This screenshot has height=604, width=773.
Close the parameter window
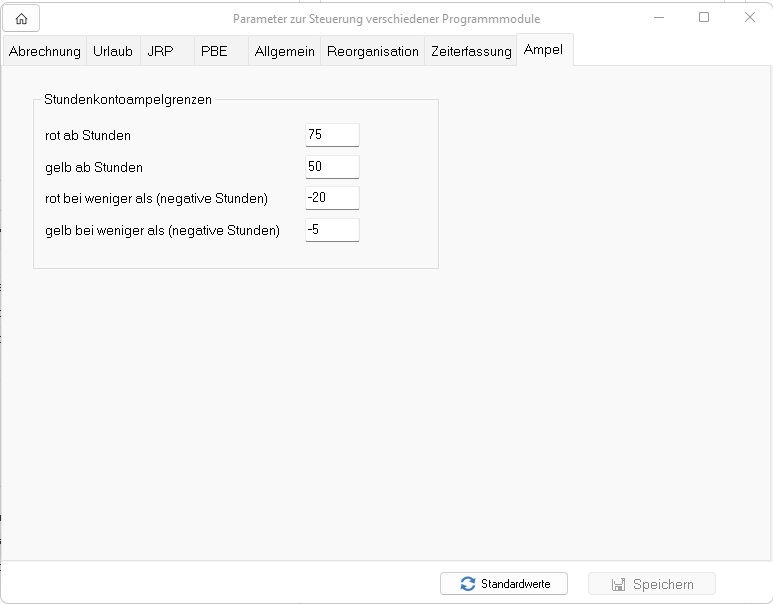(x=749, y=18)
